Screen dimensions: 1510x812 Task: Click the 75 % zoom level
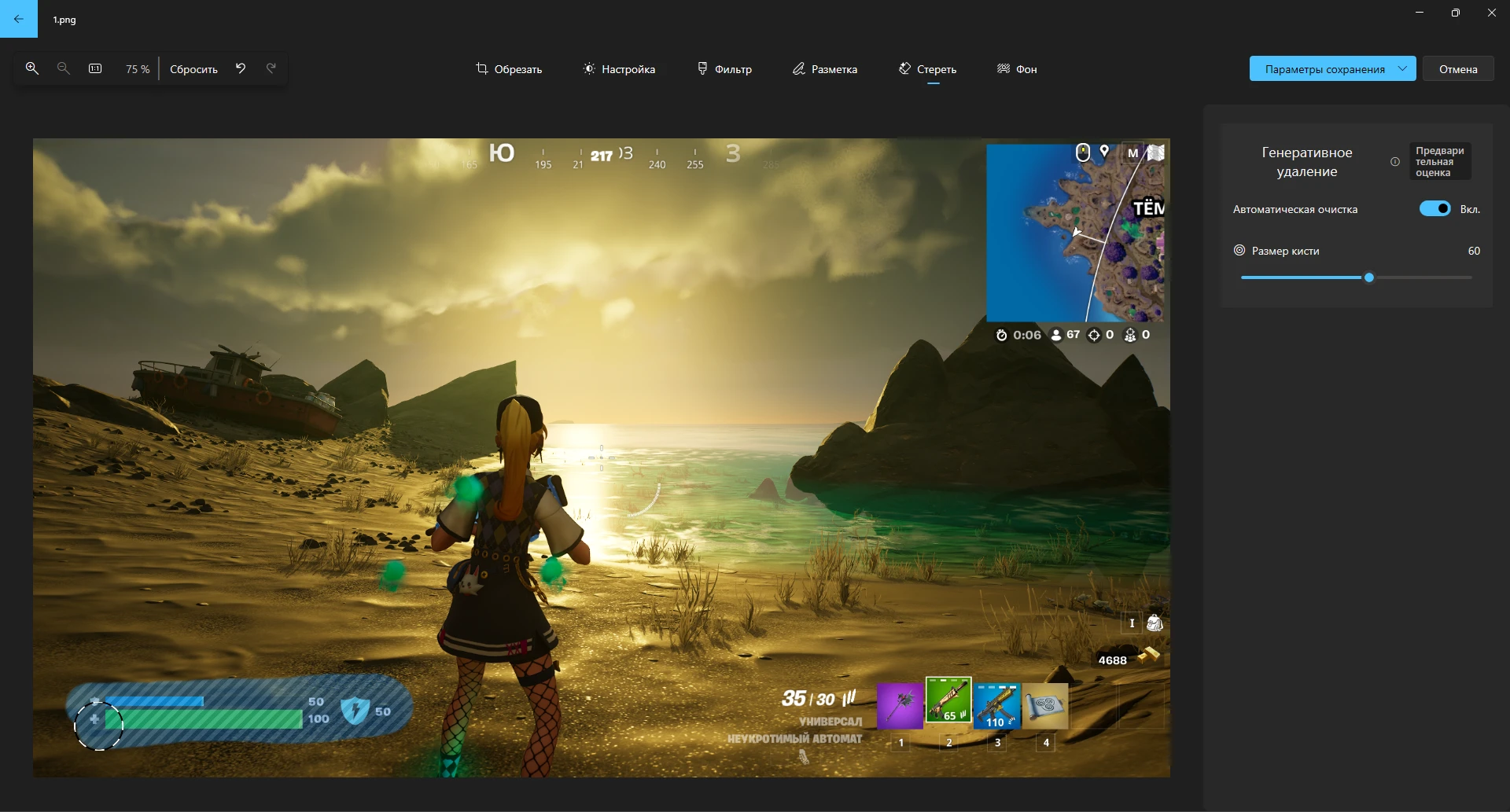pos(137,69)
